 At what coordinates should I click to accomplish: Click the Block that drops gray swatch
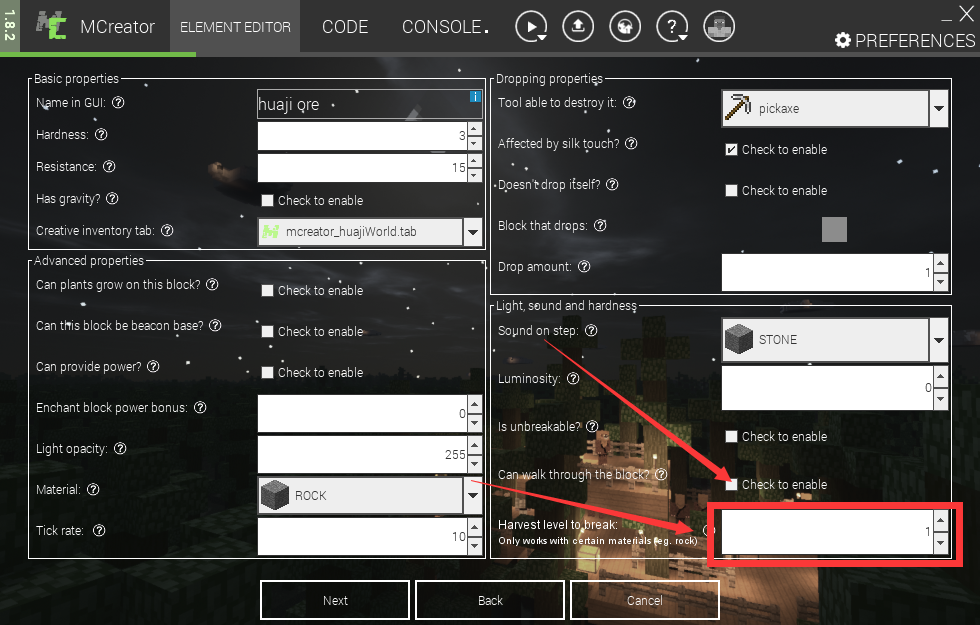[x=834, y=230]
